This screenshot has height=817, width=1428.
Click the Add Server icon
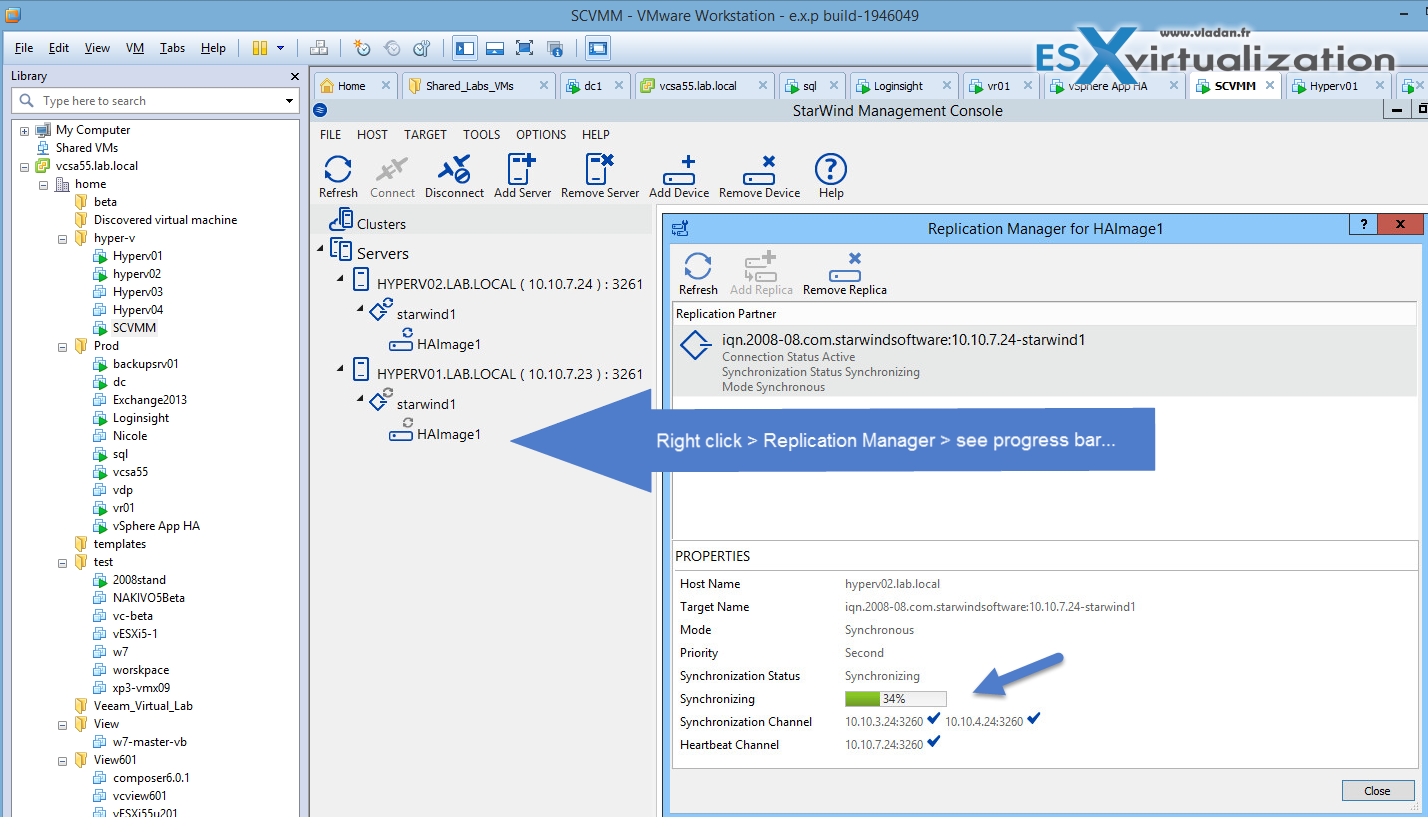click(x=522, y=169)
